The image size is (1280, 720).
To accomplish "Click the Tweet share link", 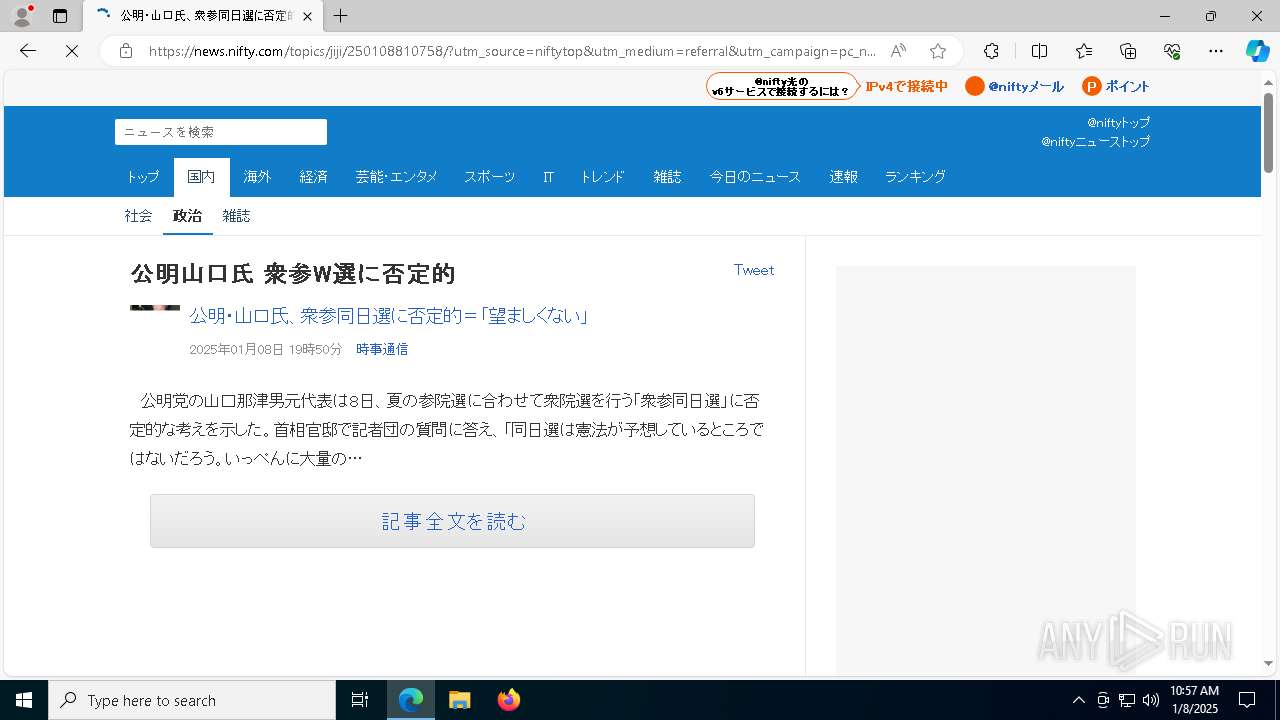I will (x=754, y=270).
